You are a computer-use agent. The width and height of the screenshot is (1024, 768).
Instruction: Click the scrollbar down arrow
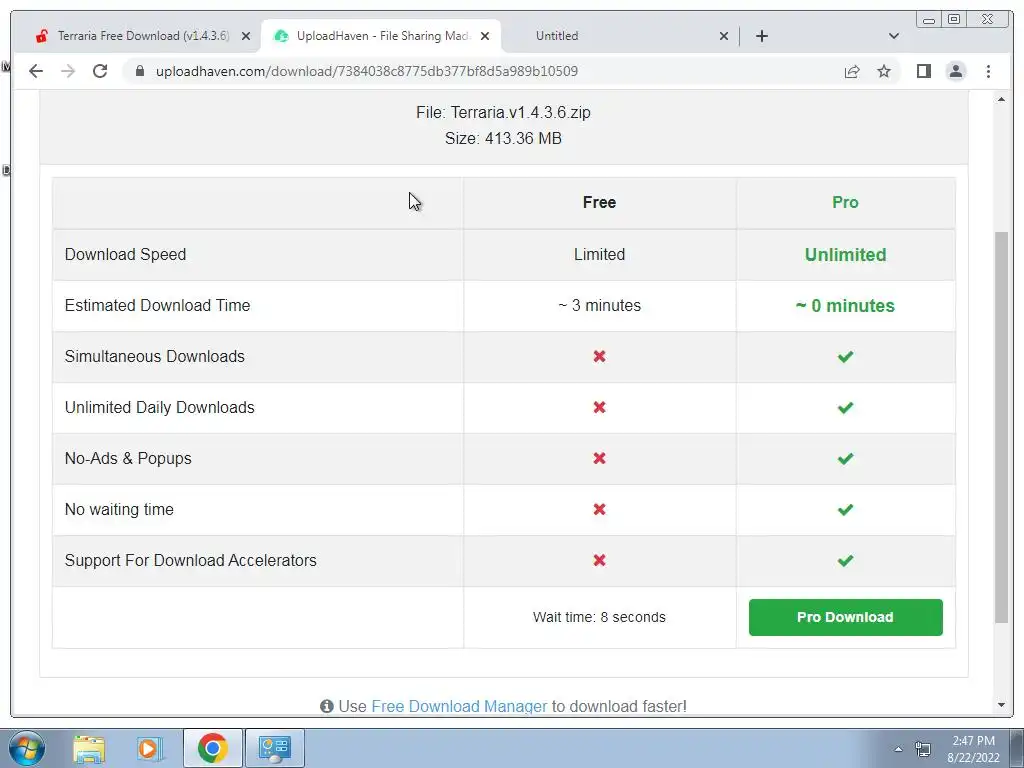coord(1001,705)
